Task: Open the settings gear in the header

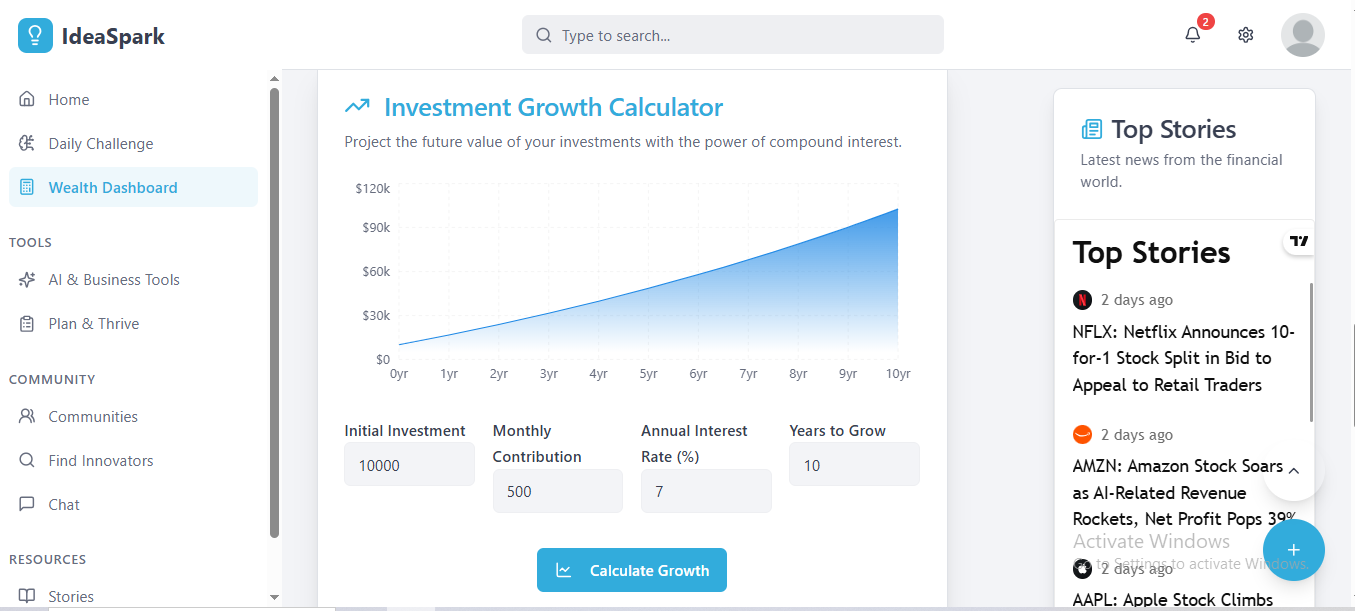Action: 1245,34
